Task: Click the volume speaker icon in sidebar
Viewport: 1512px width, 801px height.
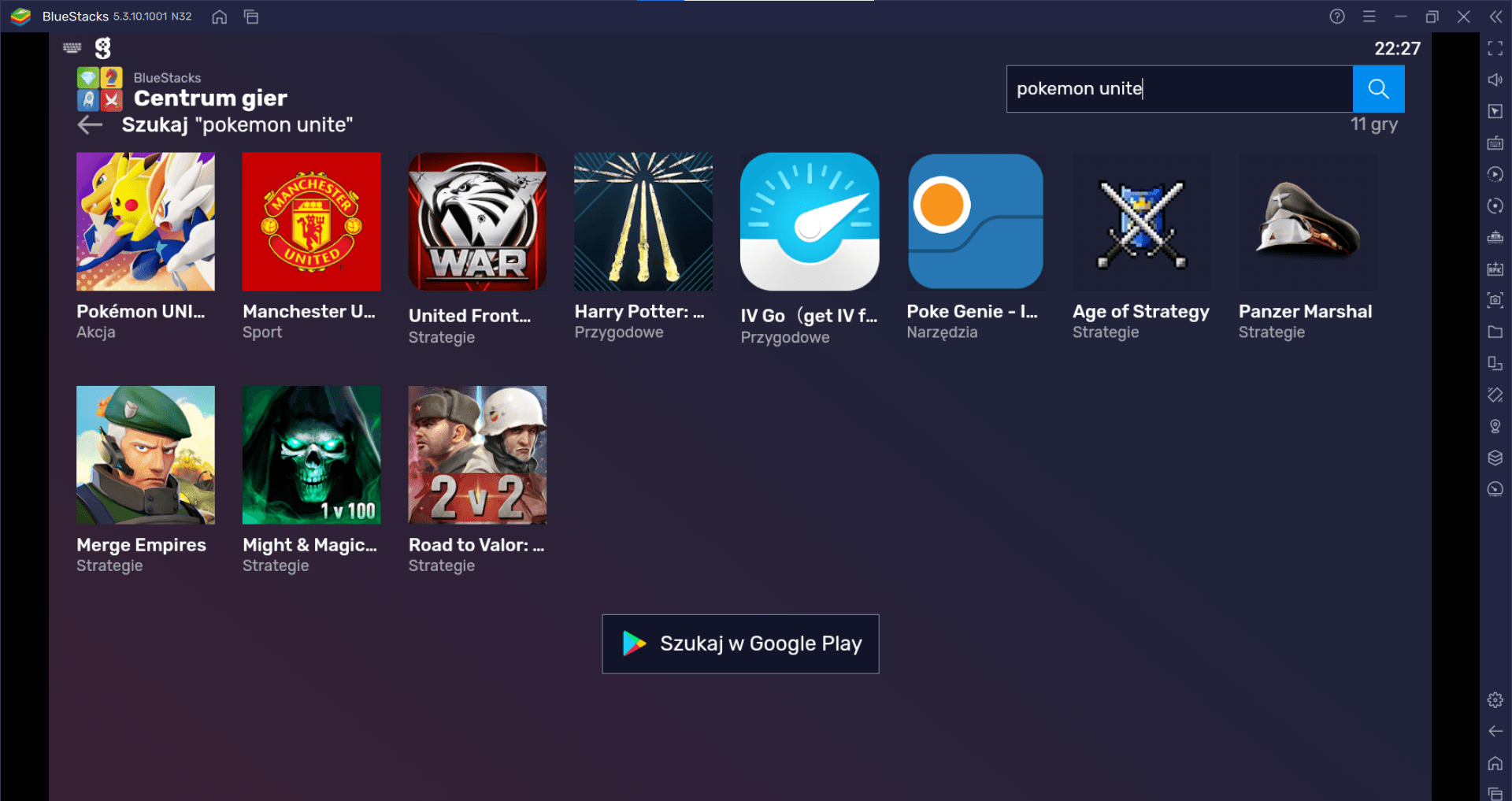Action: 1495,80
